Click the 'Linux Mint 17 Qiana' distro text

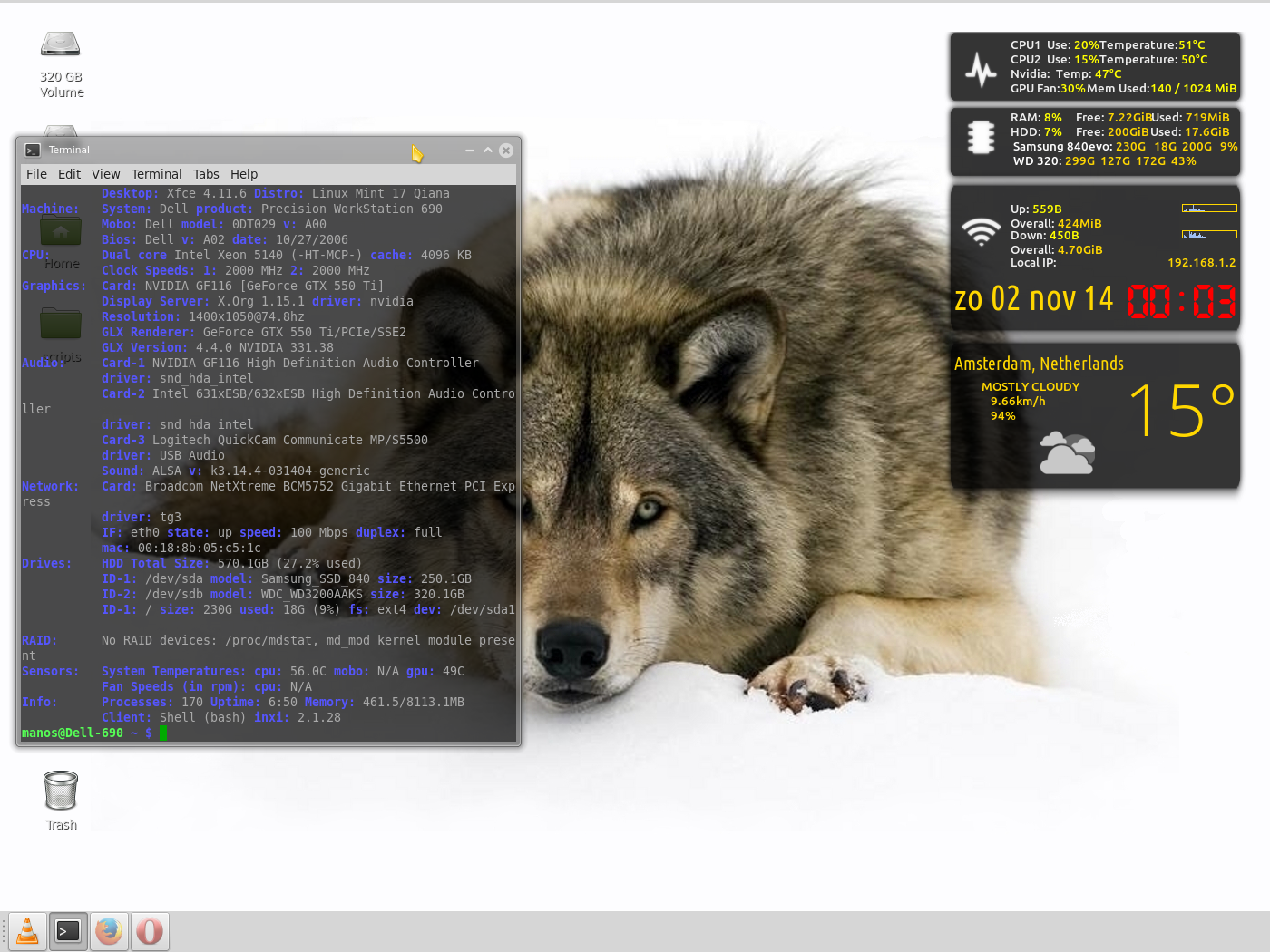(381, 194)
